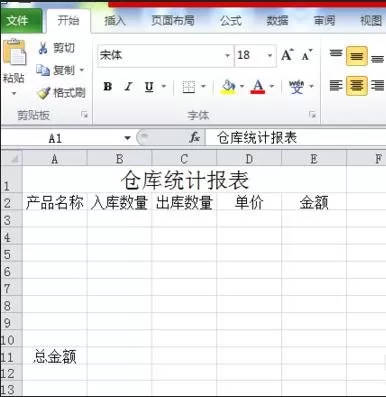Toggle middle vertical alignment
Image resolution: width=386 pixels, height=397 pixels.
click(x=356, y=56)
